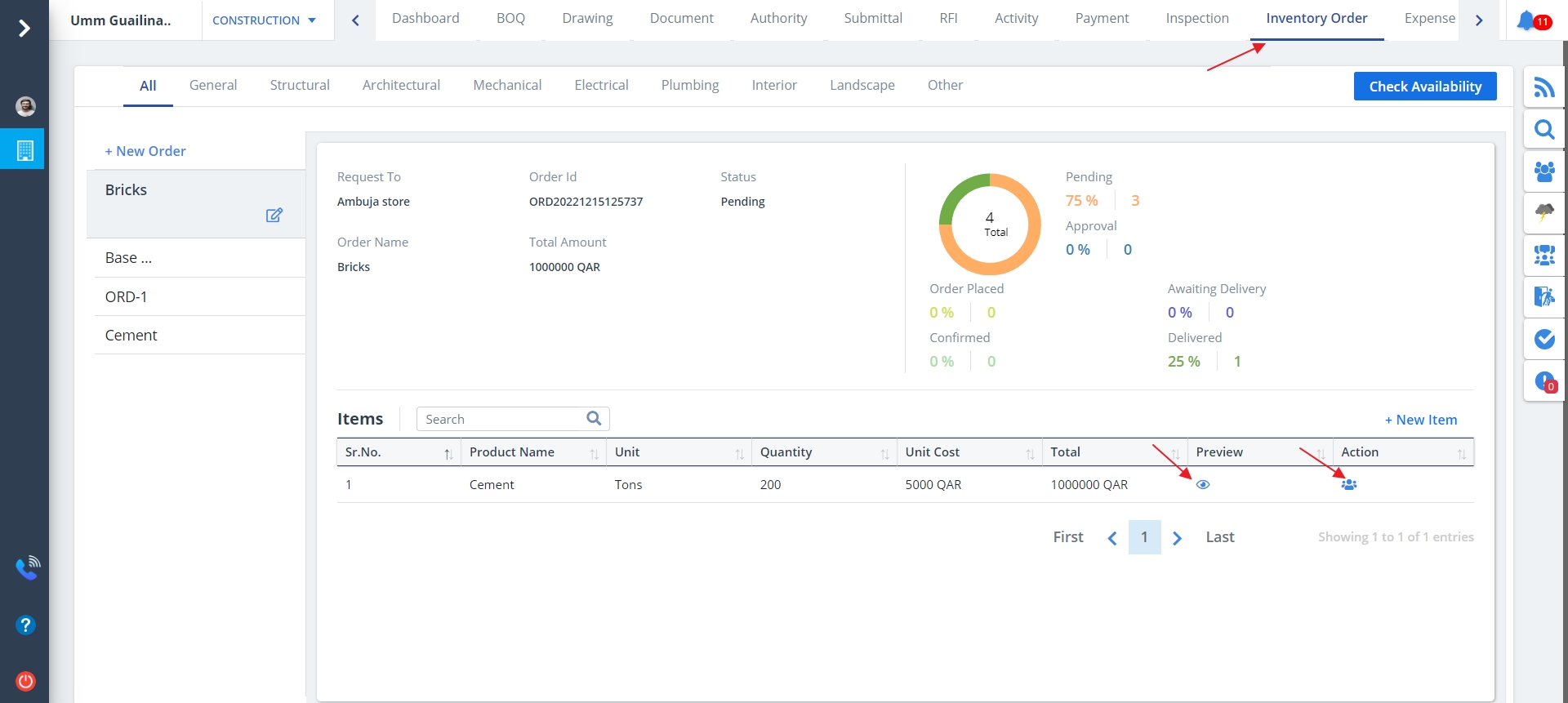Image resolution: width=1568 pixels, height=703 pixels.
Task: Open the help question mark icon
Action: pos(25,625)
